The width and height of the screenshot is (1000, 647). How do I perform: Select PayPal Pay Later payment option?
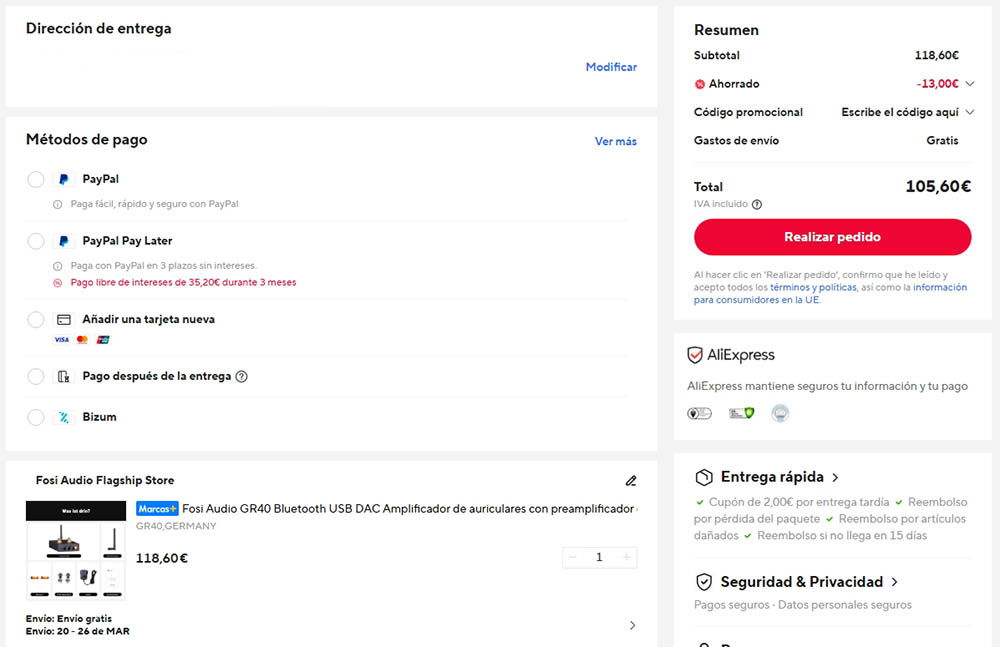(x=35, y=241)
